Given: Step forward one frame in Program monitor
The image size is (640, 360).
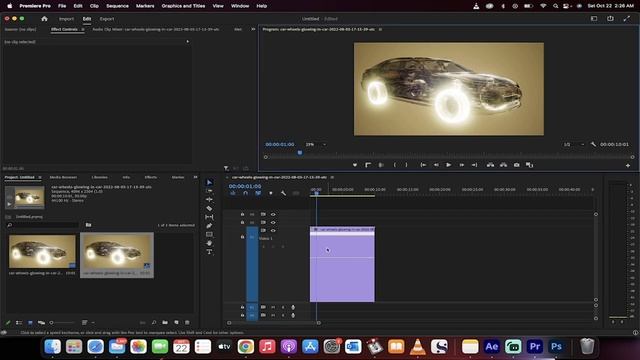Looking at the screenshot, I should pos(462,165).
